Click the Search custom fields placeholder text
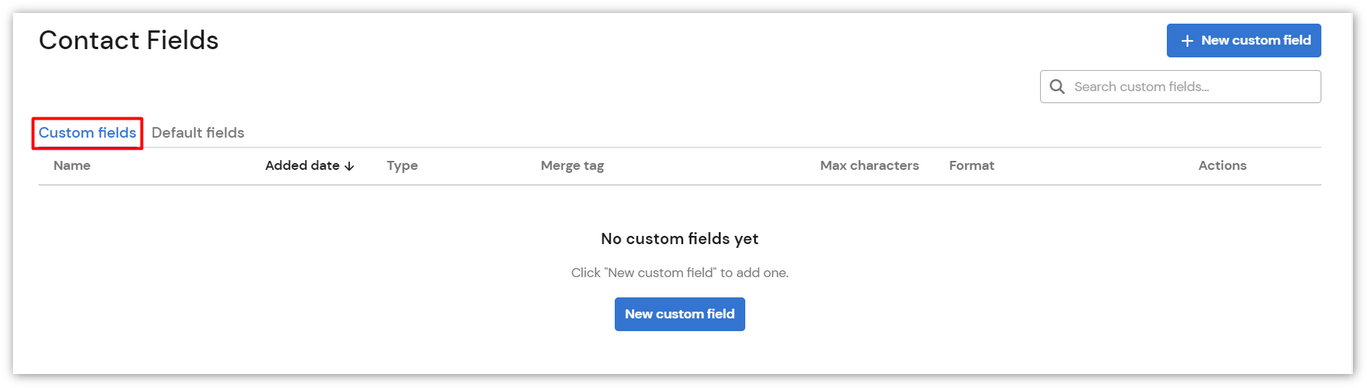The width and height of the screenshot is (1367, 388). point(1141,87)
